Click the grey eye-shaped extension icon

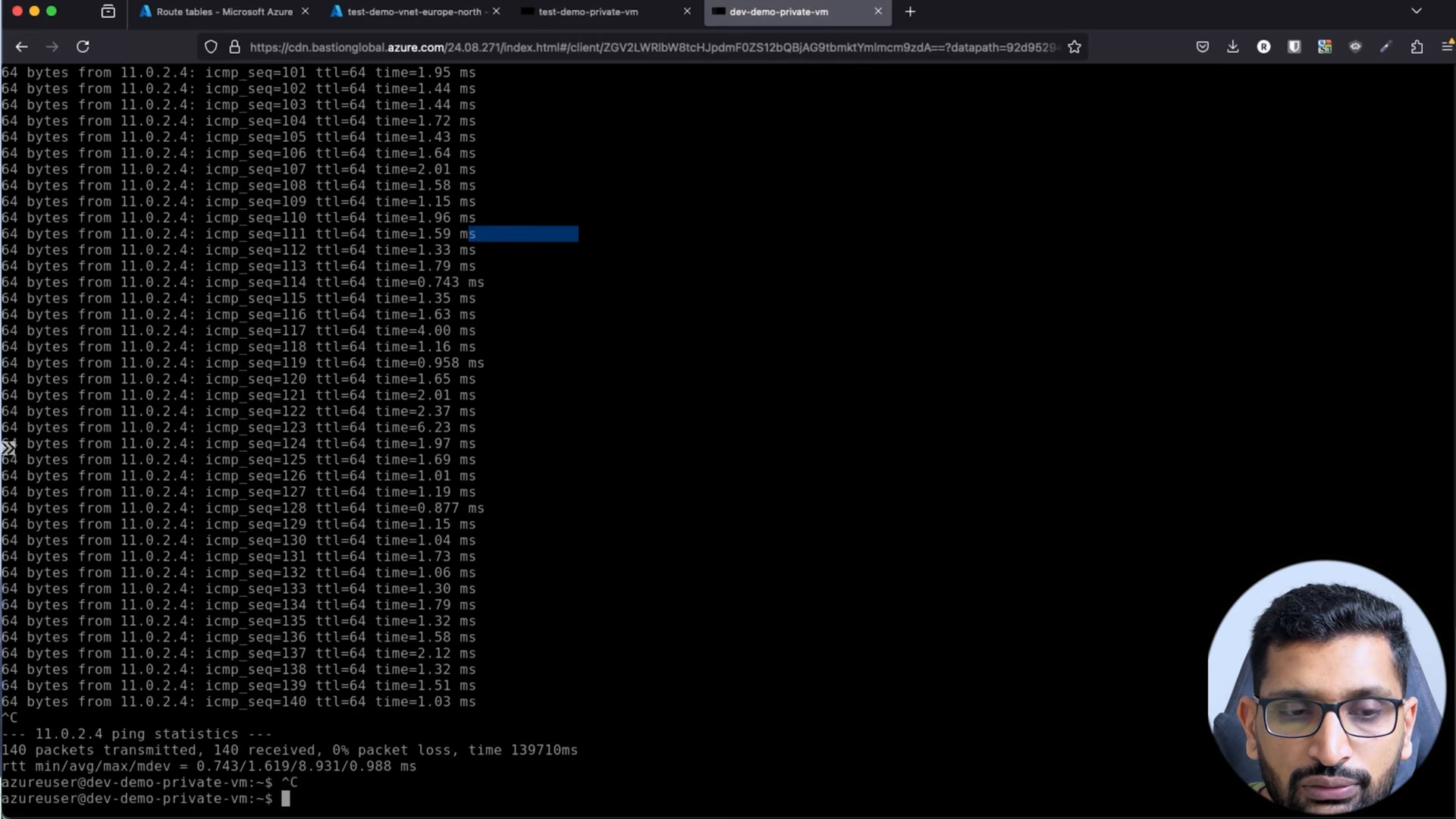[x=1355, y=47]
